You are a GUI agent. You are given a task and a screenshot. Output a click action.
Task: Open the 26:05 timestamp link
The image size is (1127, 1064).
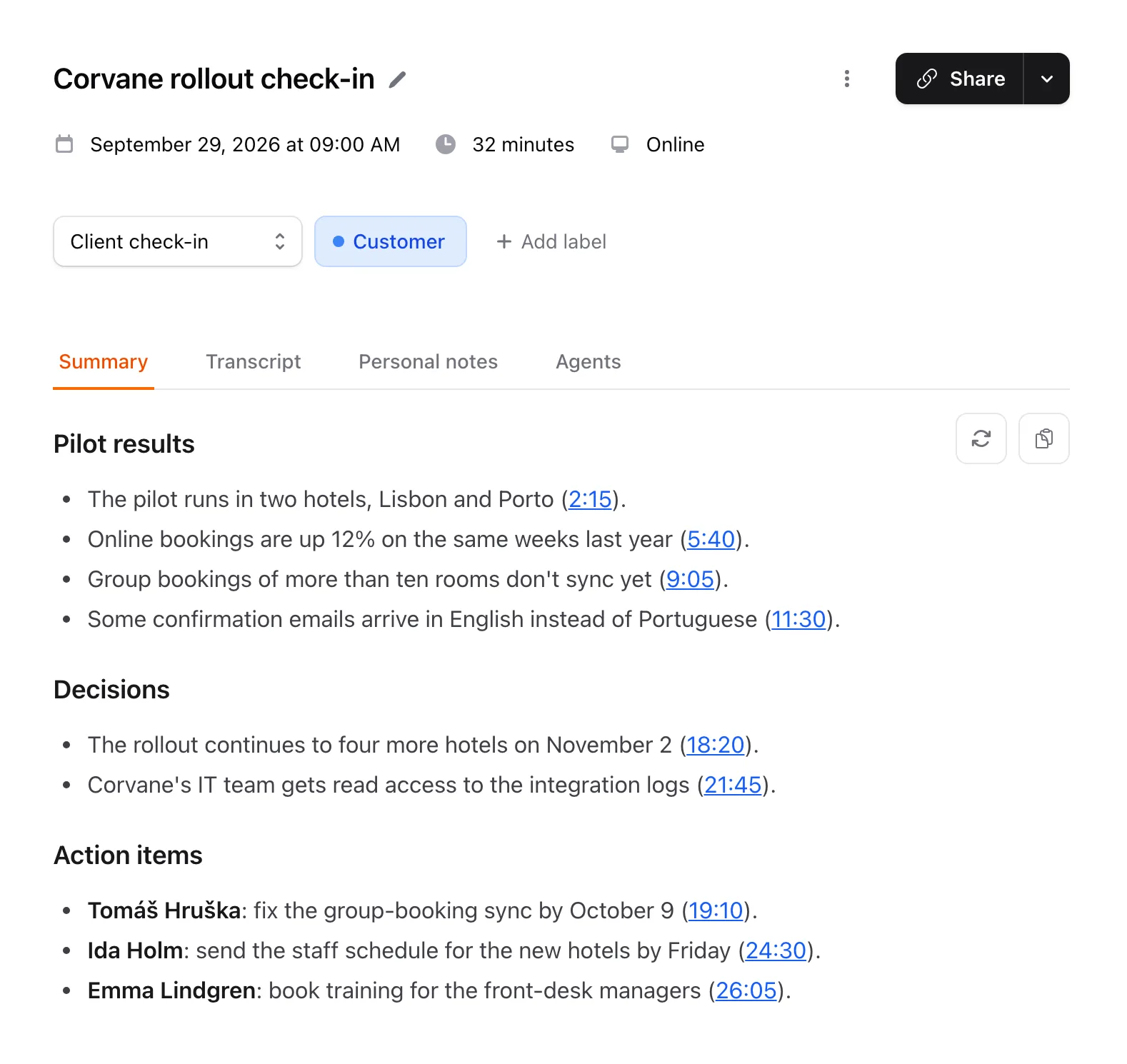[x=746, y=990]
